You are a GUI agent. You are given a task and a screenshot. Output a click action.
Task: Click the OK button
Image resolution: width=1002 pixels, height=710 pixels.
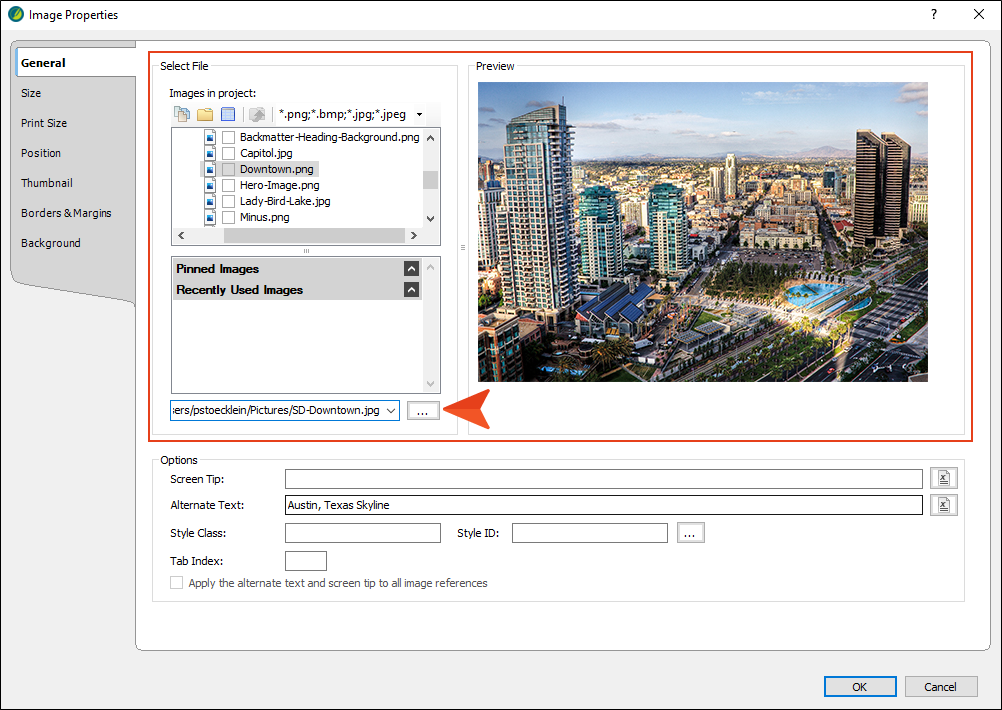point(859,686)
